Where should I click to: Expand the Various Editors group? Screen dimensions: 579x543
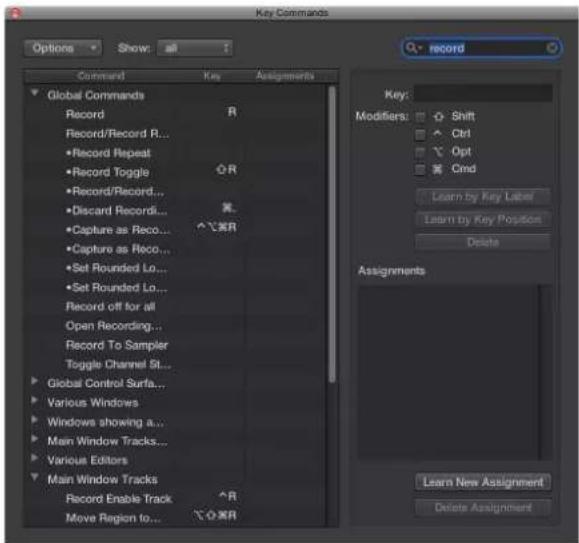[34, 458]
